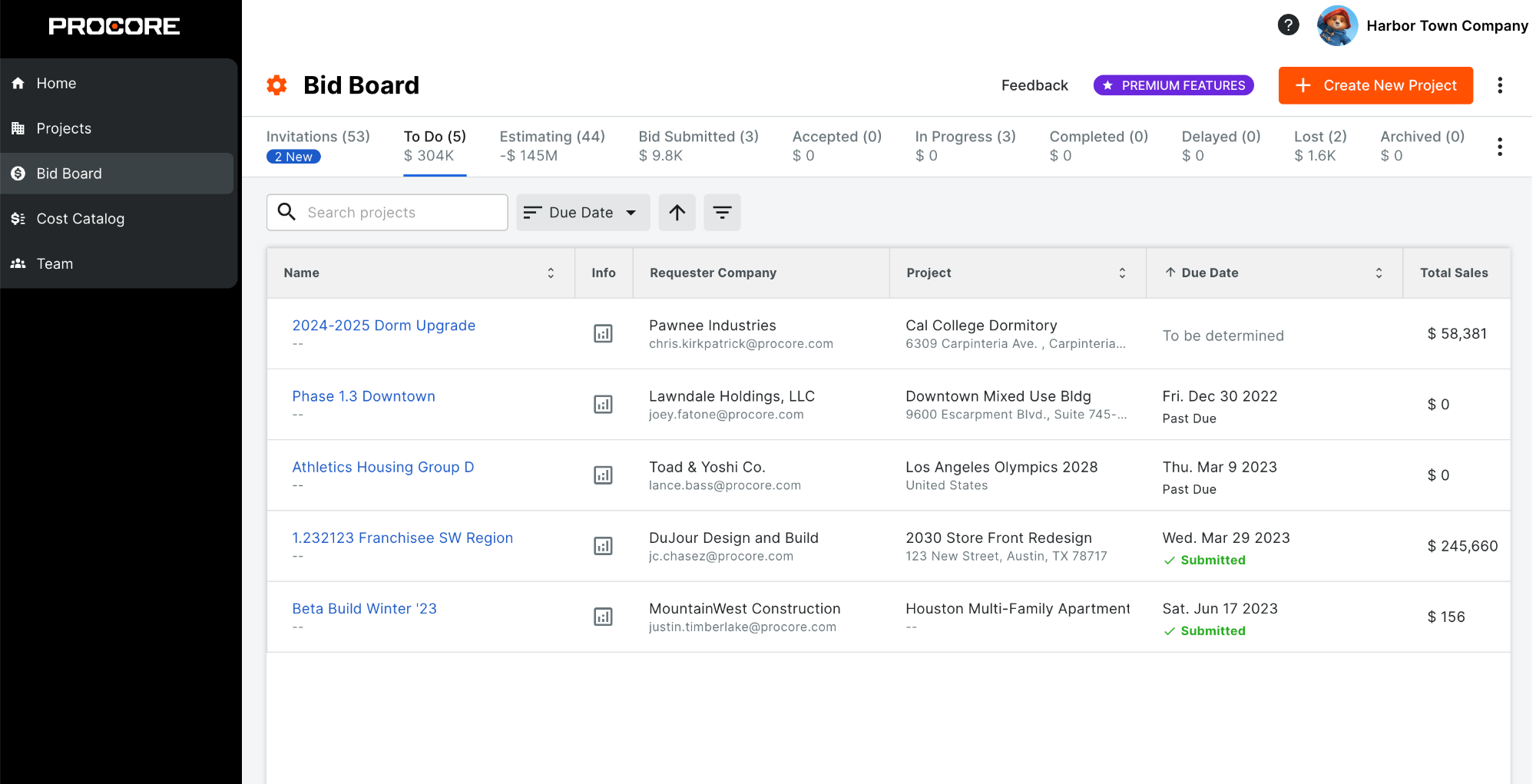Open the 2024-2025 Dorm Upgrade bid link

pyautogui.click(x=383, y=325)
